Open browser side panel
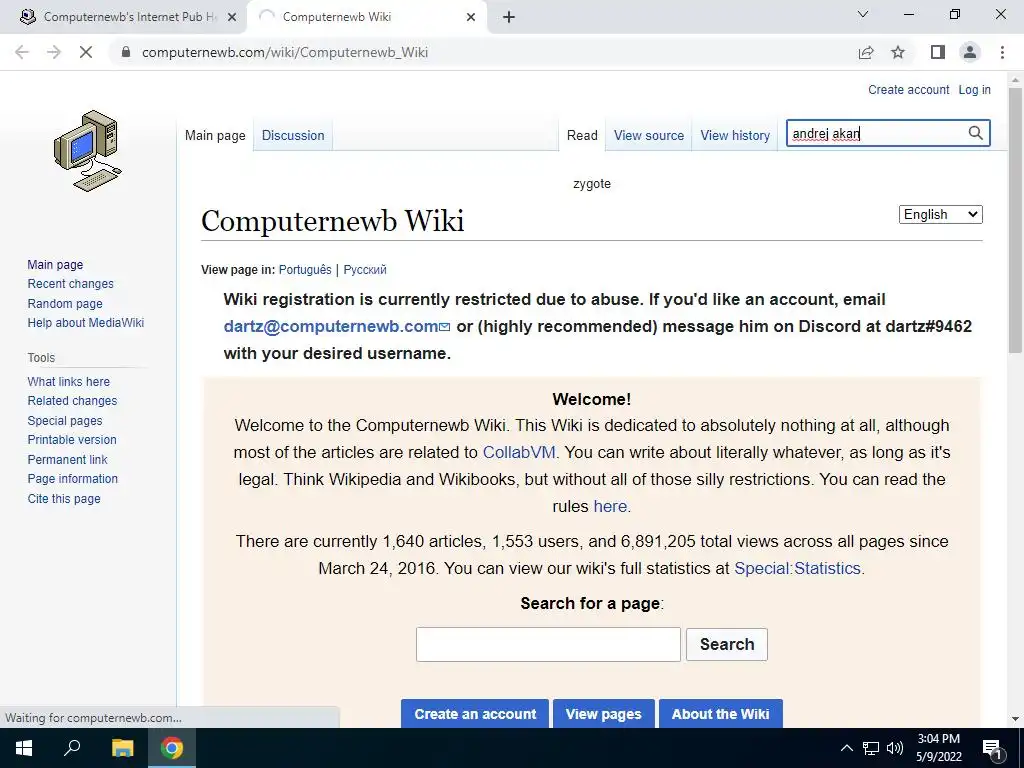The width and height of the screenshot is (1024, 768). [938, 52]
